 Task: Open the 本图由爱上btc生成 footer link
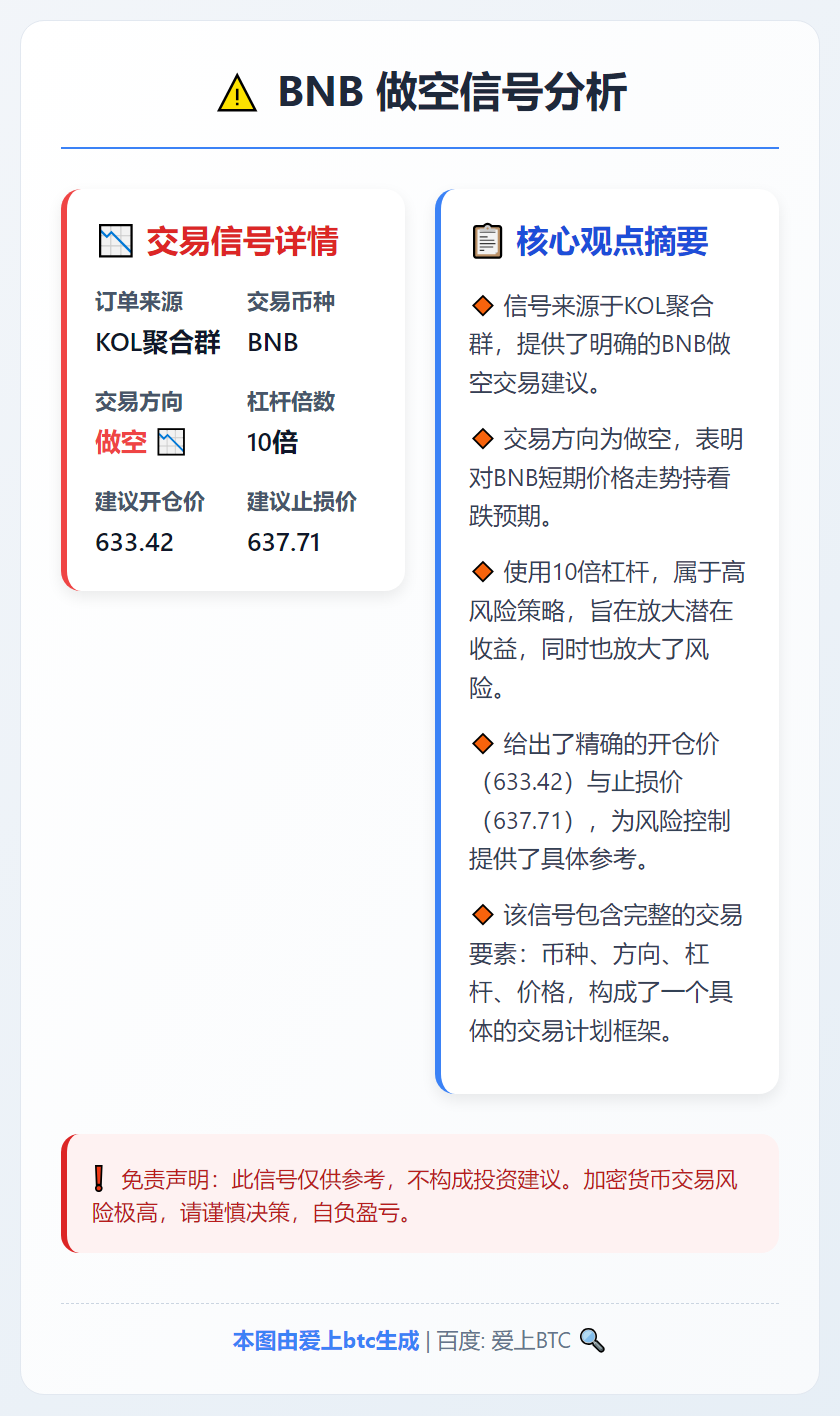pyautogui.click(x=326, y=1341)
